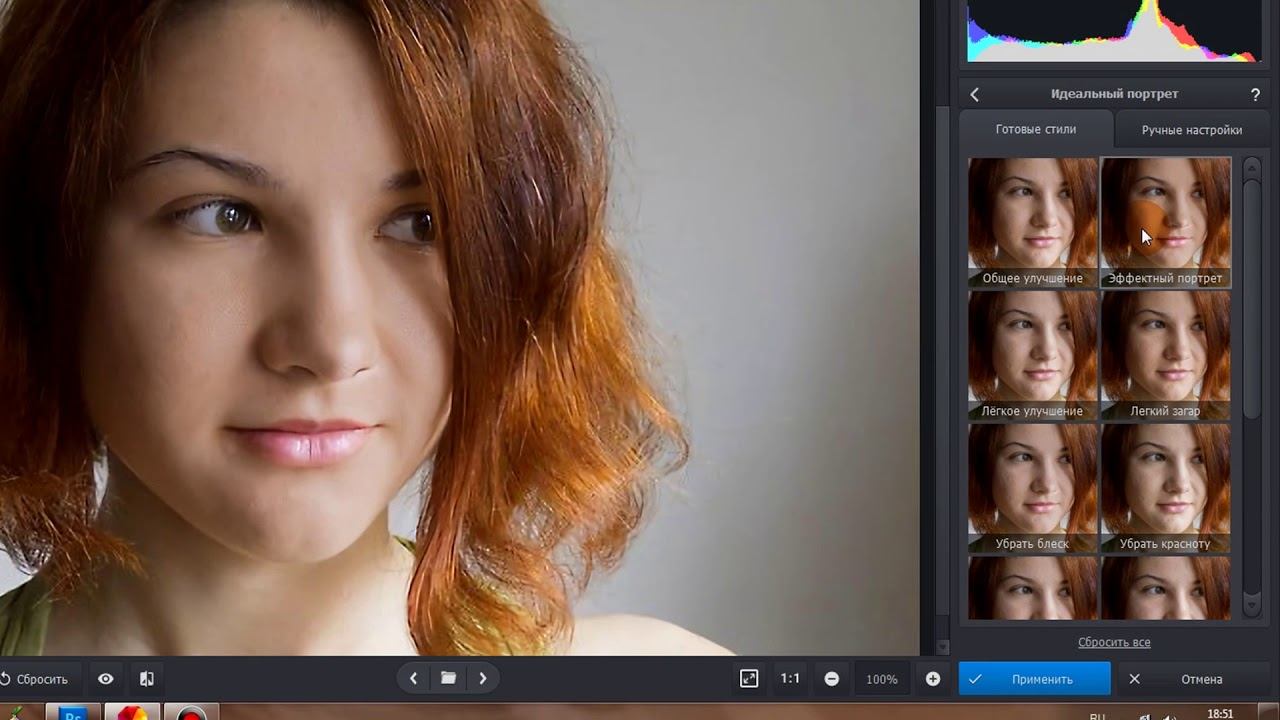Apply changes with Применить button
This screenshot has width=1280, height=720.
(1034, 678)
